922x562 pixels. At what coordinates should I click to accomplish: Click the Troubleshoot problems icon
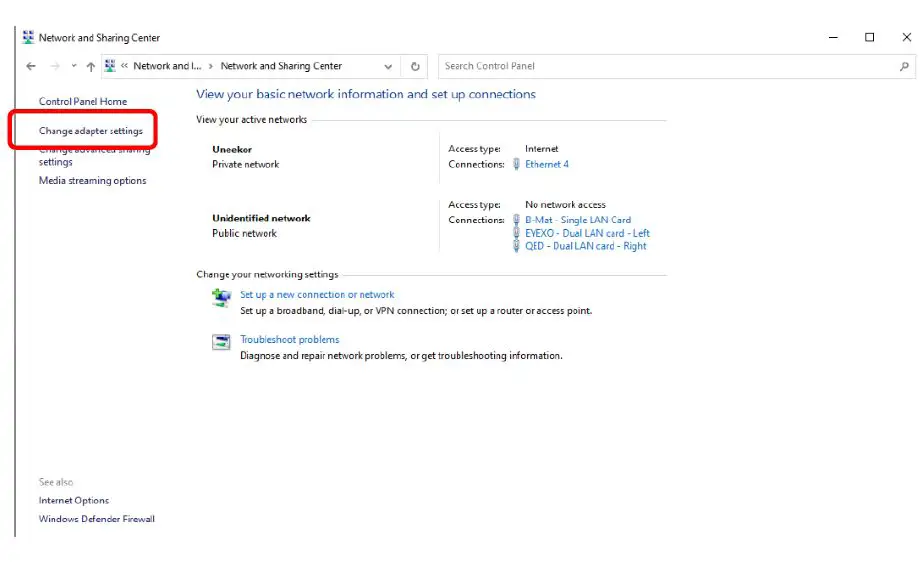[x=221, y=342]
